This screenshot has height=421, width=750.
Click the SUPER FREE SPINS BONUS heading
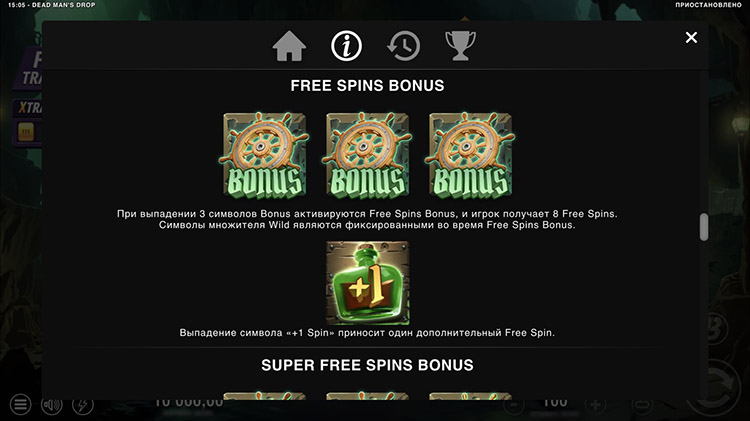click(367, 365)
